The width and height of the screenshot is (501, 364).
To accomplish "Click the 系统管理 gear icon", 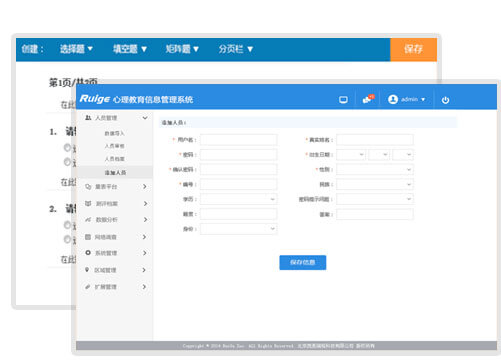I will coord(88,253).
